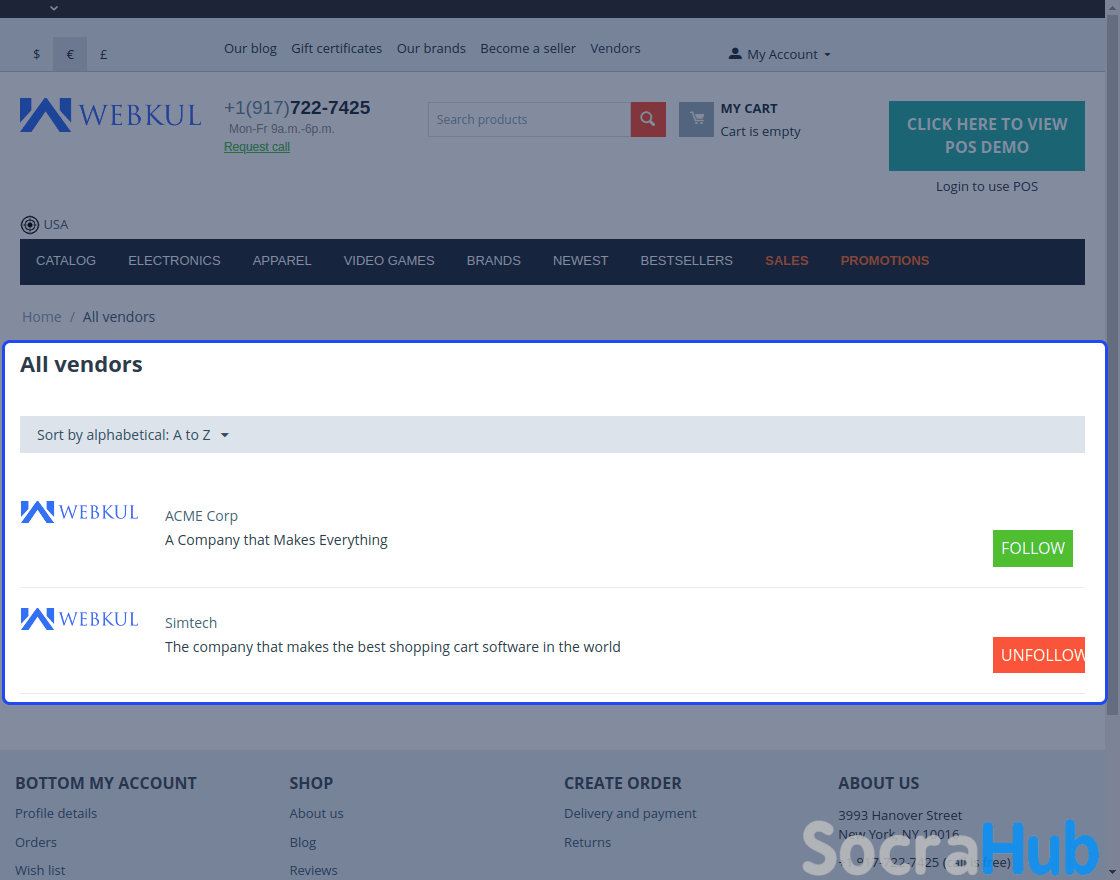Screen dimensions: 1120x880
Task: Click Login to use POS text
Action: tap(986, 186)
